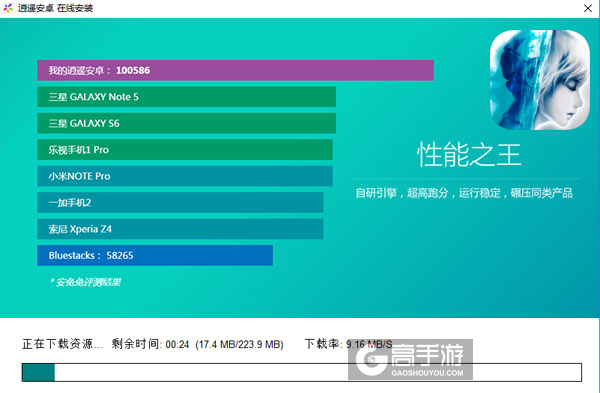Click the 17.4 MB/223.9 MB size text
This screenshot has height=393, width=600.
pos(240,345)
